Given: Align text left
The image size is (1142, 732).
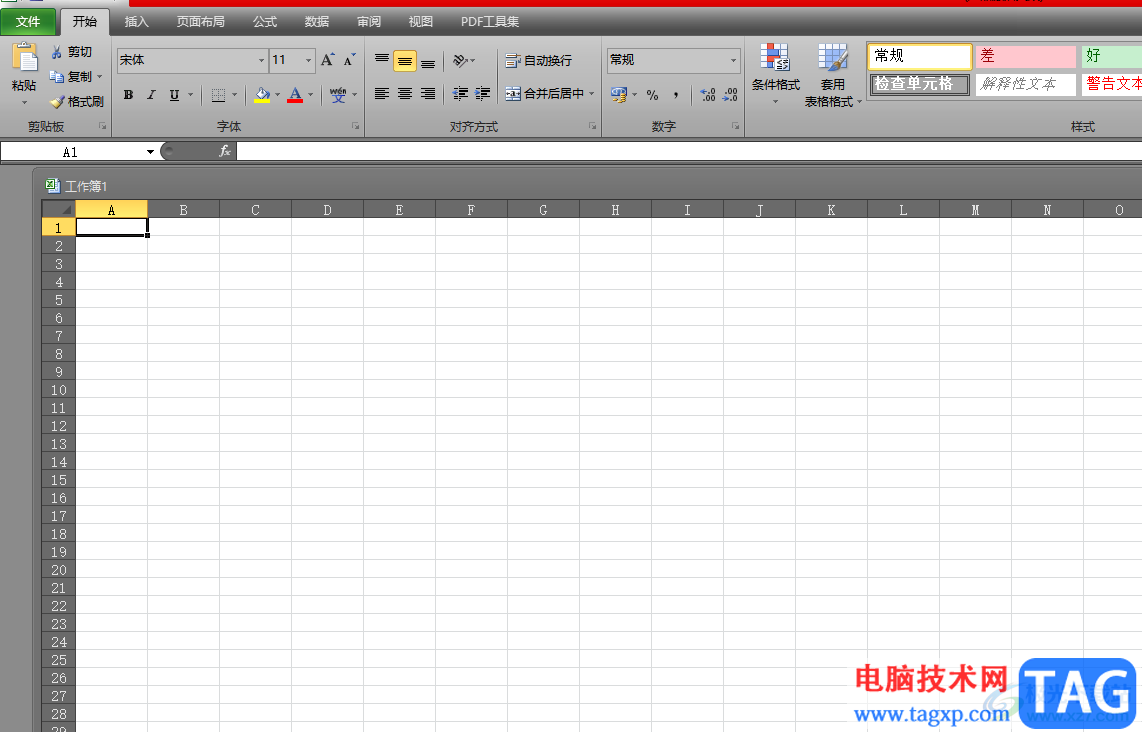Looking at the screenshot, I should pyautogui.click(x=382, y=94).
